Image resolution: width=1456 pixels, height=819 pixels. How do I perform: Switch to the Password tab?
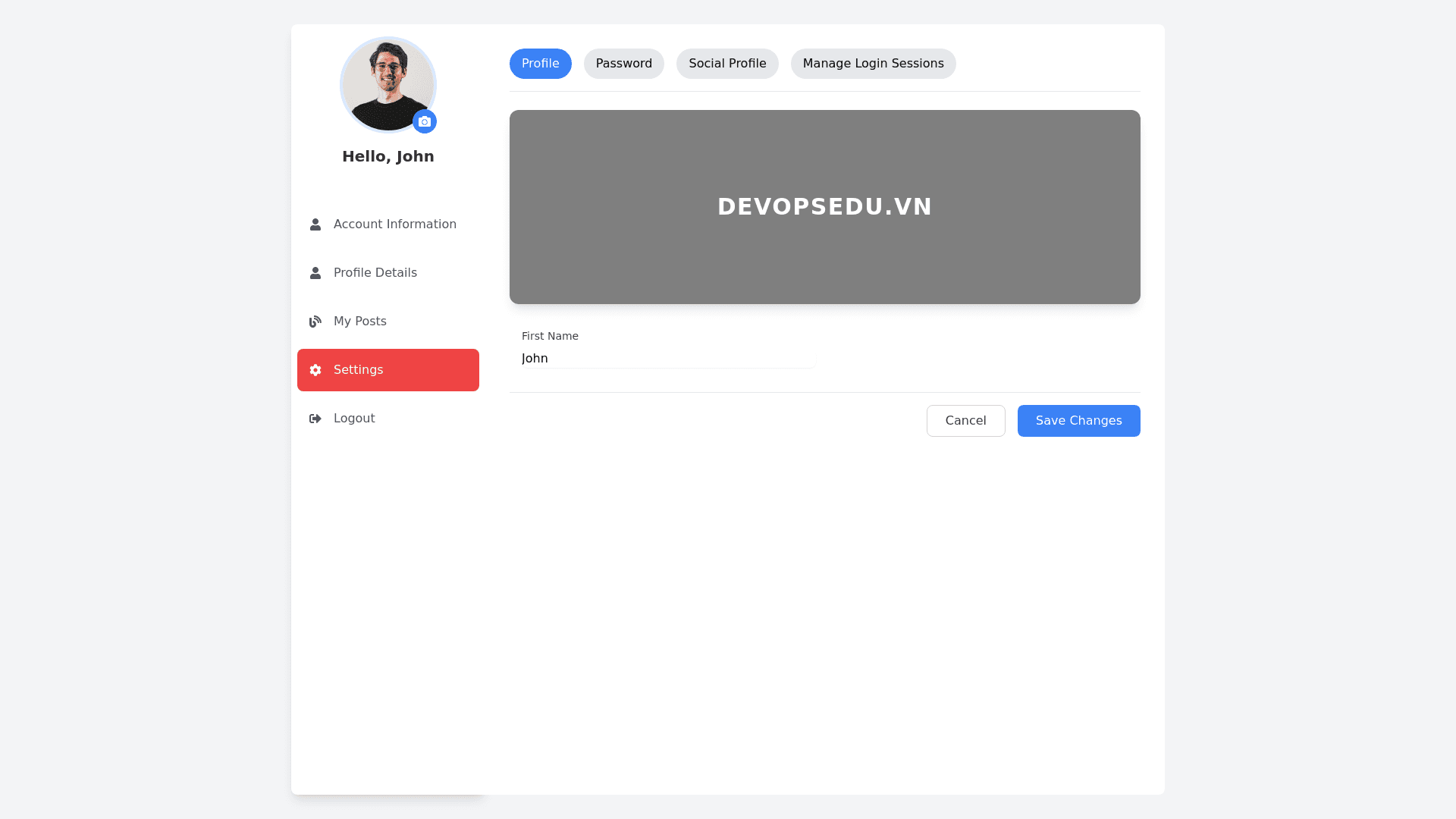(623, 64)
